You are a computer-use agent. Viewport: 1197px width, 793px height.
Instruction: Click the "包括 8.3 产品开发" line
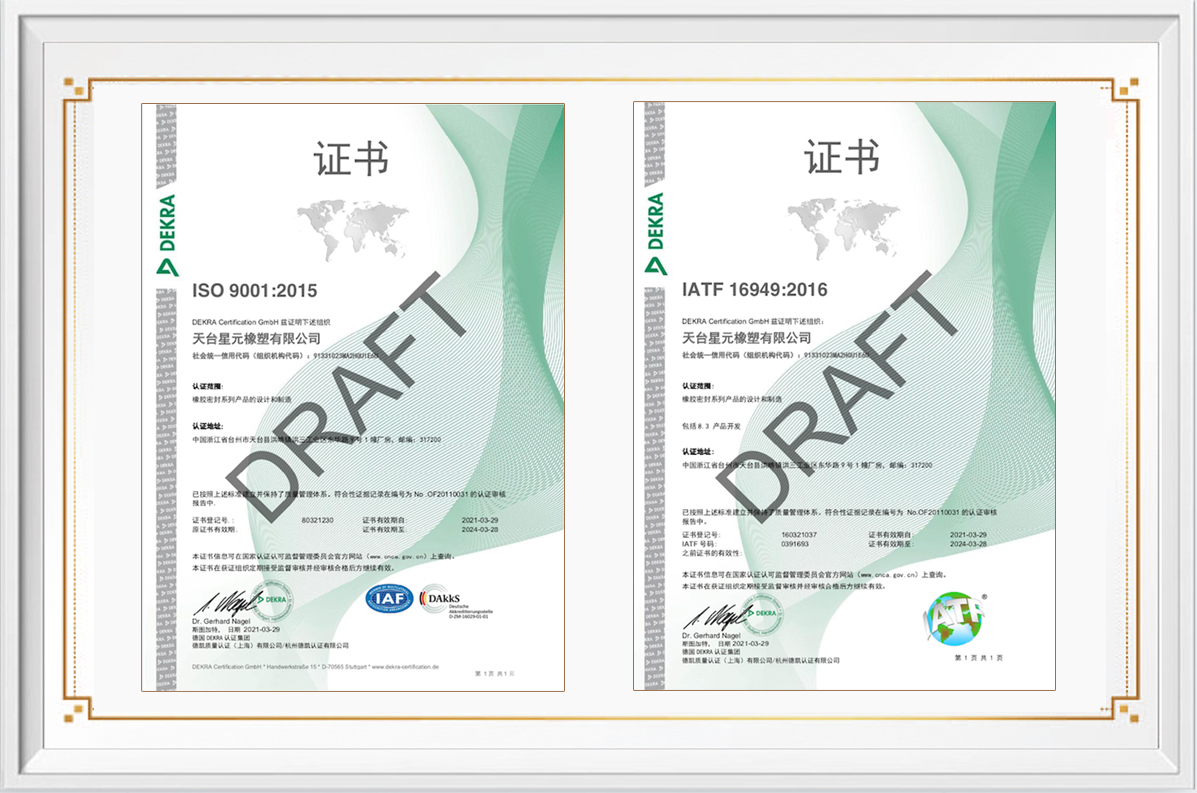(x=711, y=426)
